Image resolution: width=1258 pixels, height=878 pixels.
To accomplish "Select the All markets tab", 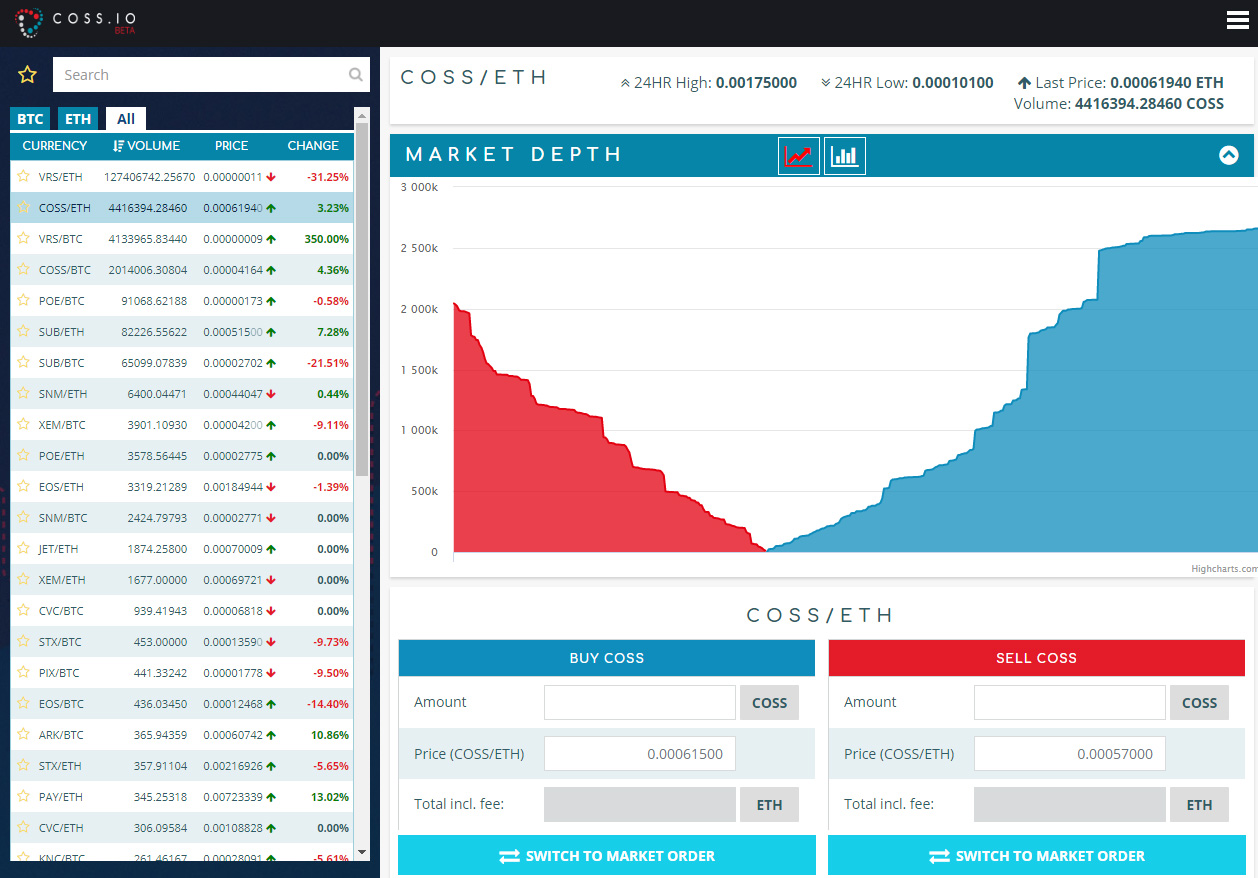I will tap(126, 119).
